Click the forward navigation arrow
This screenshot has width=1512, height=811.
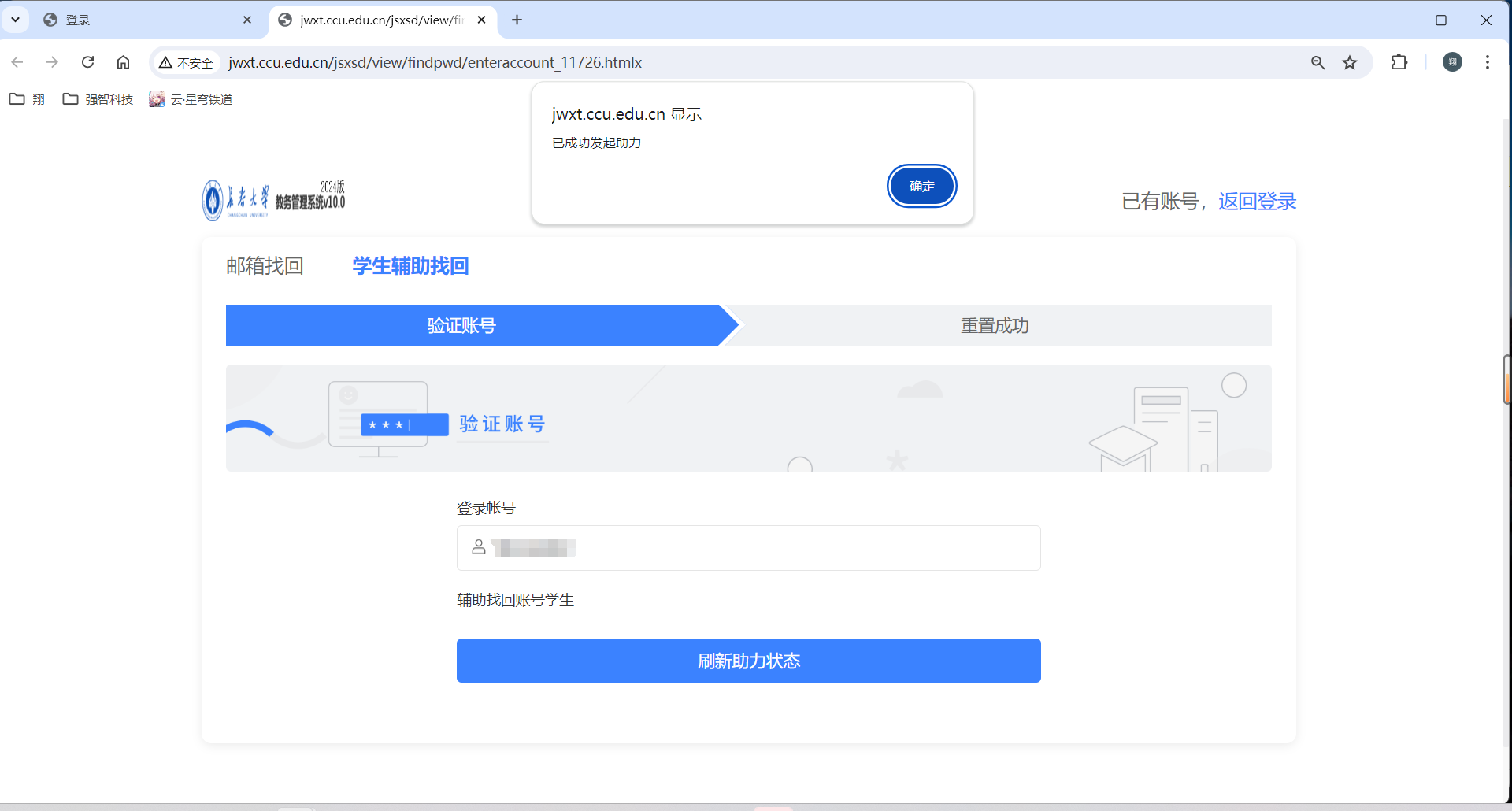[x=52, y=62]
